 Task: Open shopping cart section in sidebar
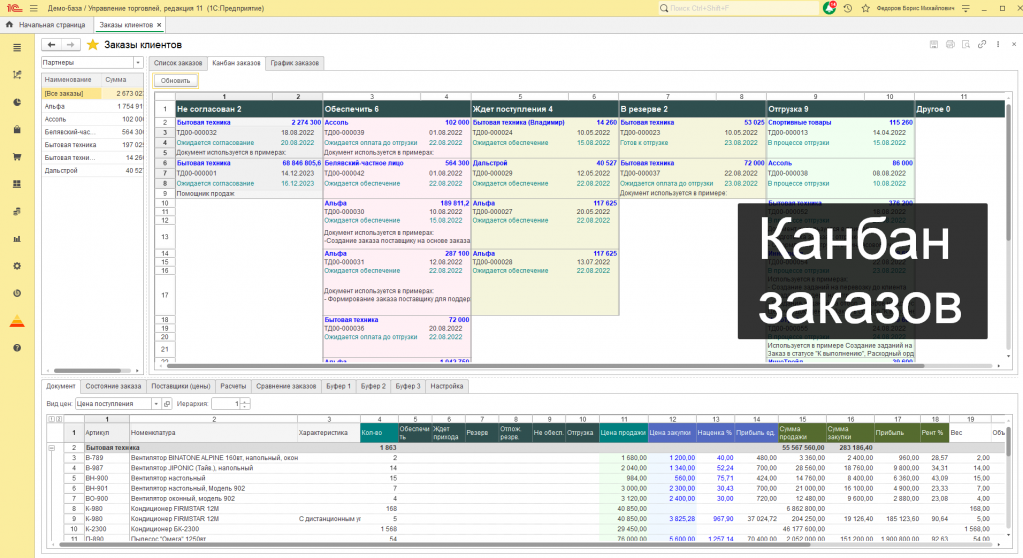[17, 157]
